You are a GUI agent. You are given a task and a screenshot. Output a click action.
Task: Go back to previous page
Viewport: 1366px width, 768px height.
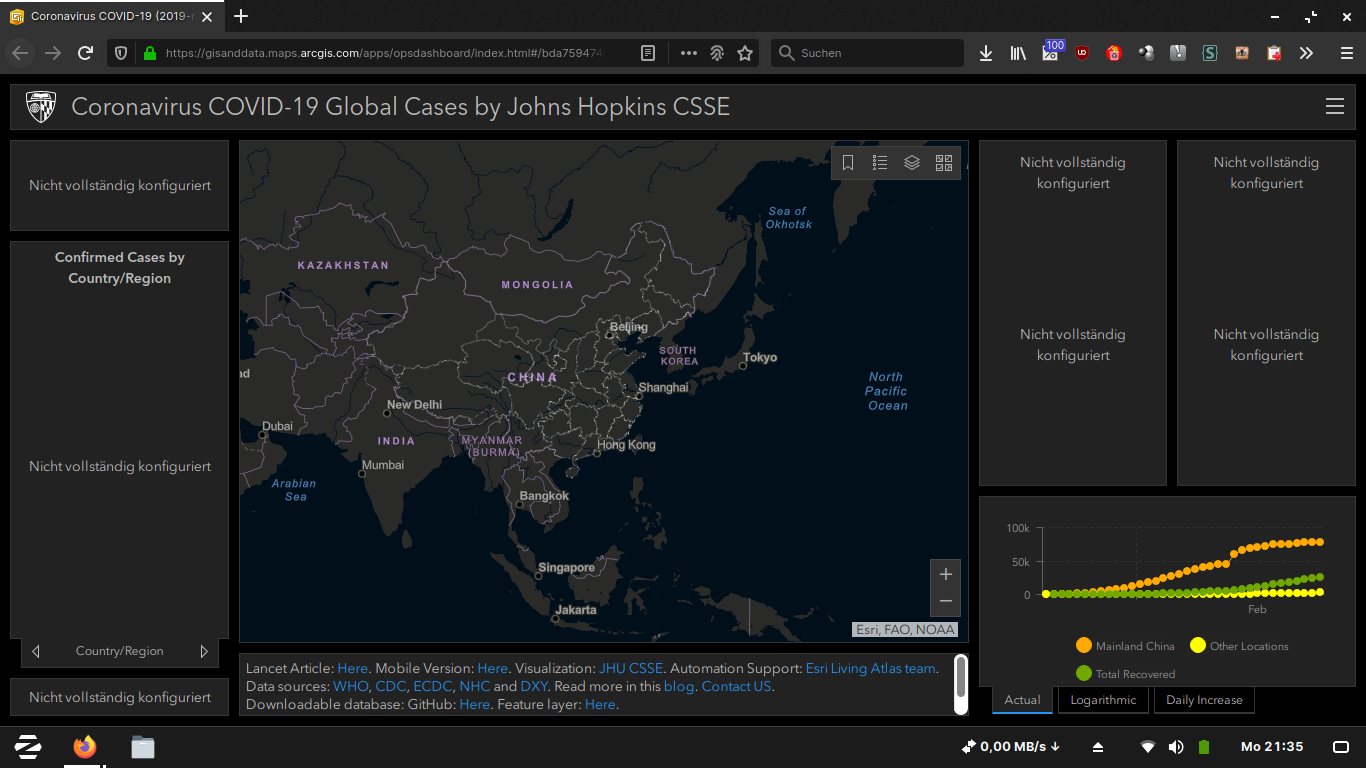(x=20, y=53)
